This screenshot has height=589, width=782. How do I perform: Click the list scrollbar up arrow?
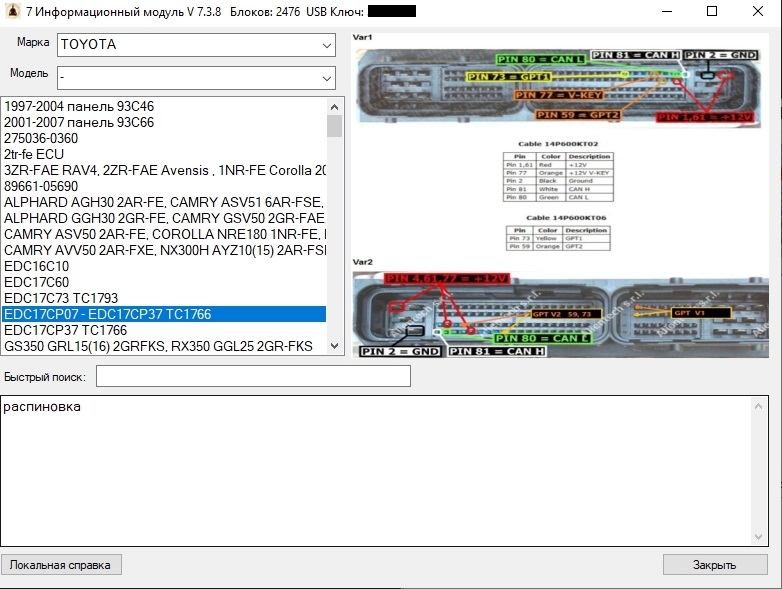coord(335,107)
